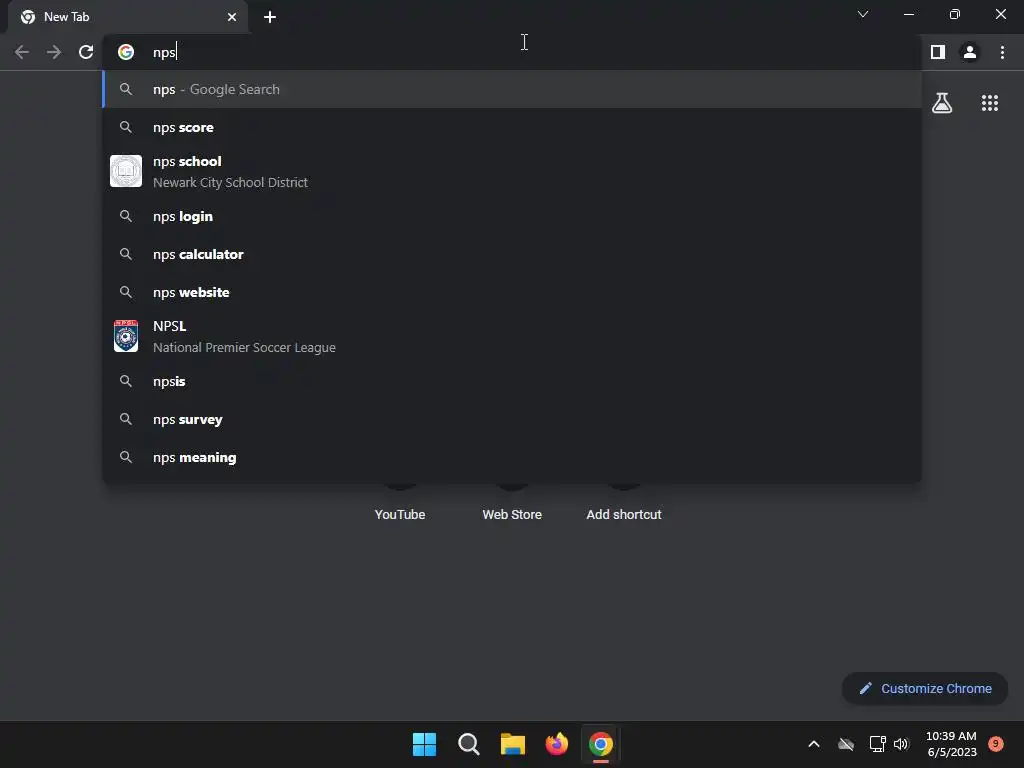Click the Google logo in address bar
This screenshot has height=768, width=1024.
point(126,52)
